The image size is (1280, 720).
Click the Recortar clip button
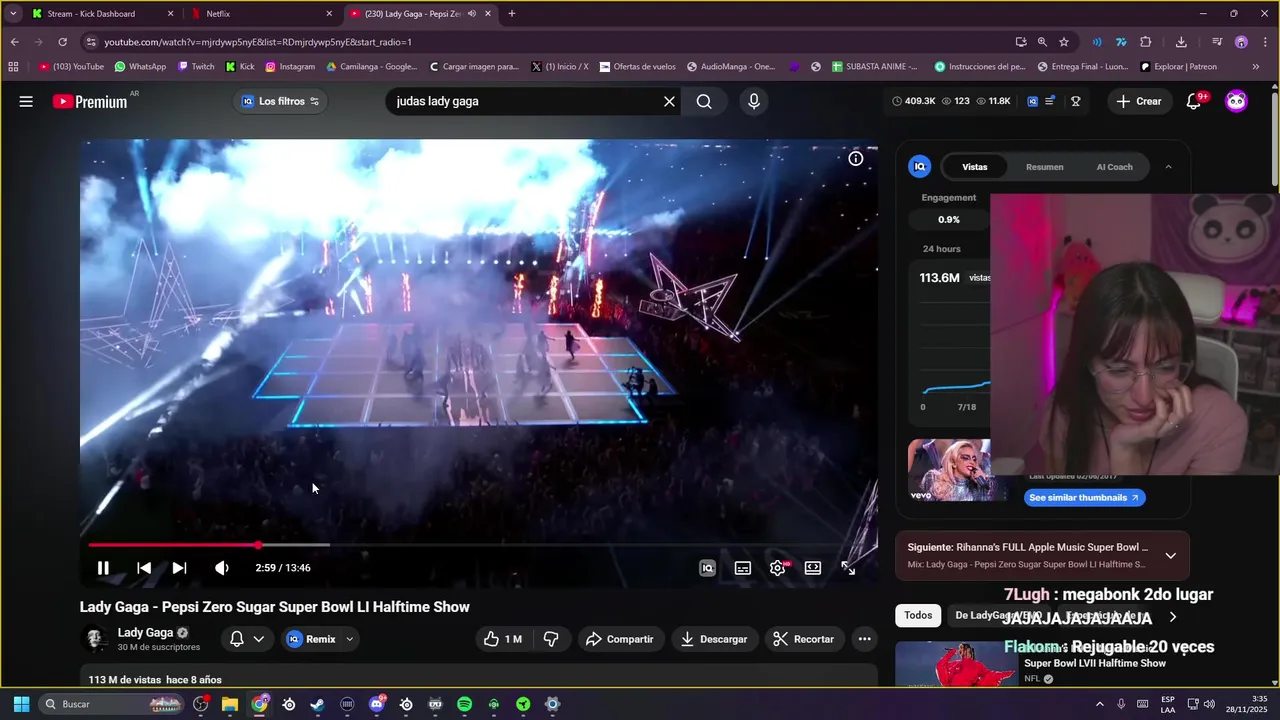pos(804,639)
